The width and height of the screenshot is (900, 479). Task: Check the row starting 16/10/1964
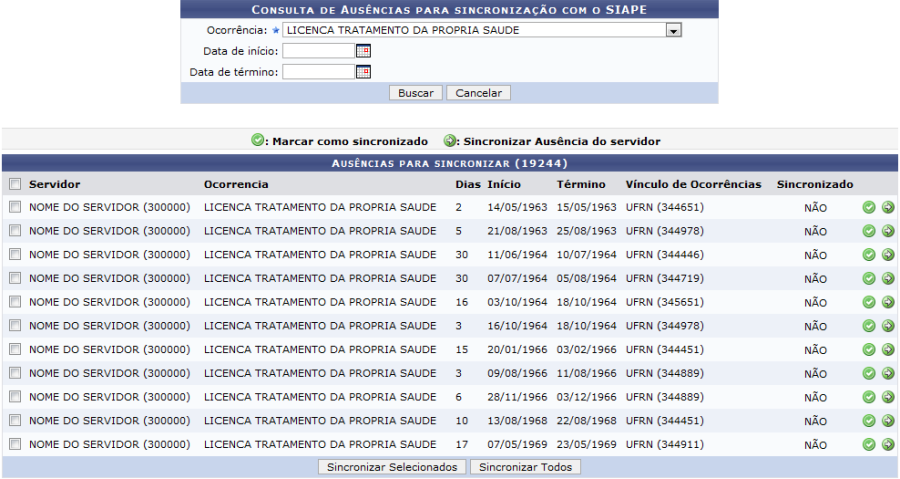pos(15,326)
